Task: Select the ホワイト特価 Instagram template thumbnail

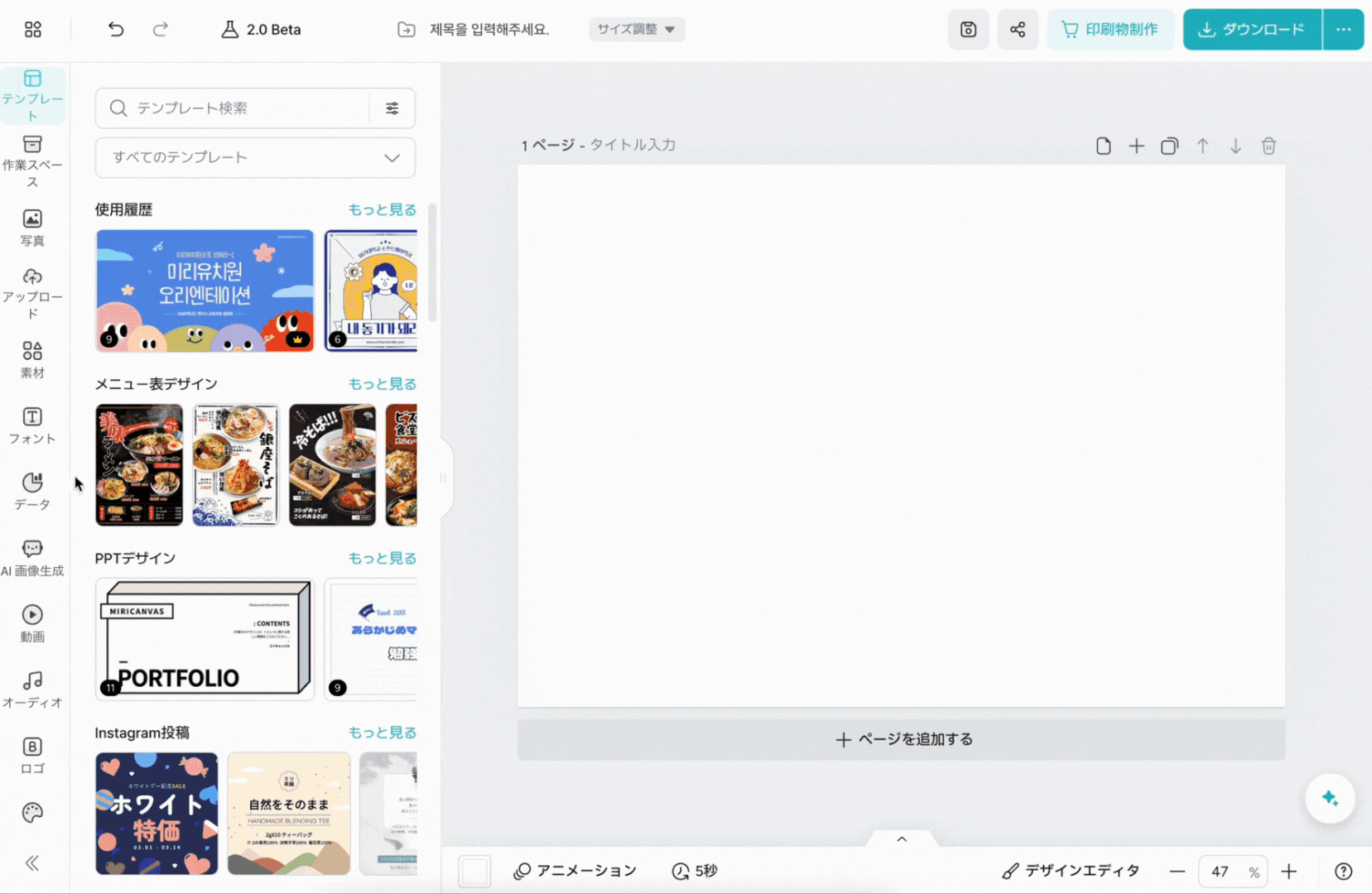Action: 156,813
